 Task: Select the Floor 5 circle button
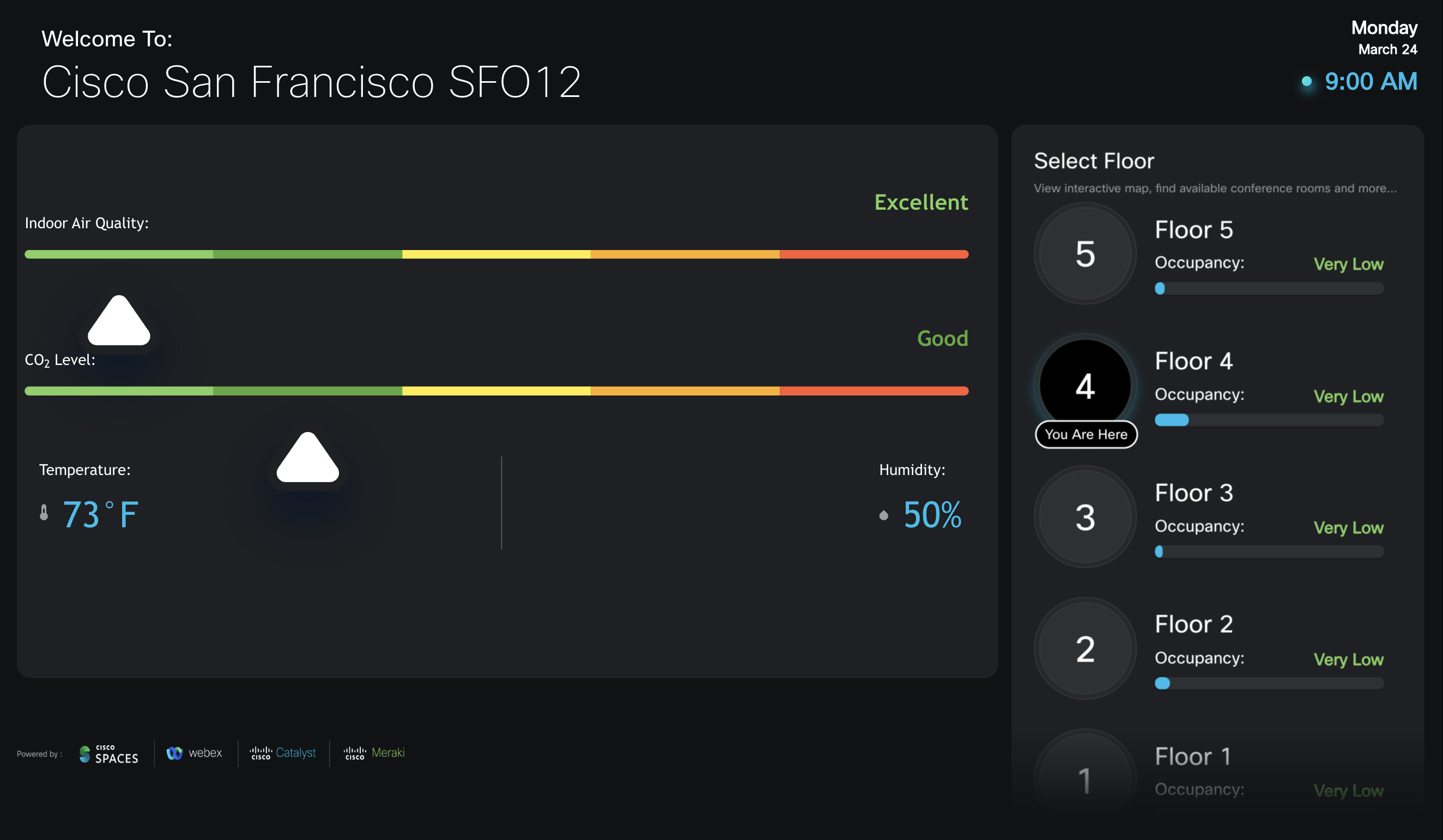(1084, 254)
